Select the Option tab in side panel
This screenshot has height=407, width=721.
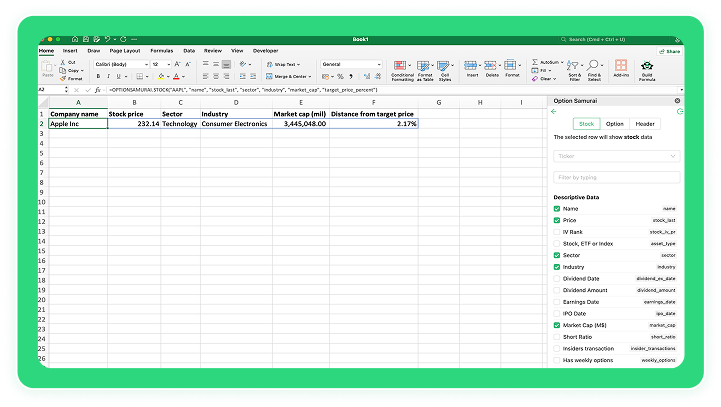pos(615,123)
